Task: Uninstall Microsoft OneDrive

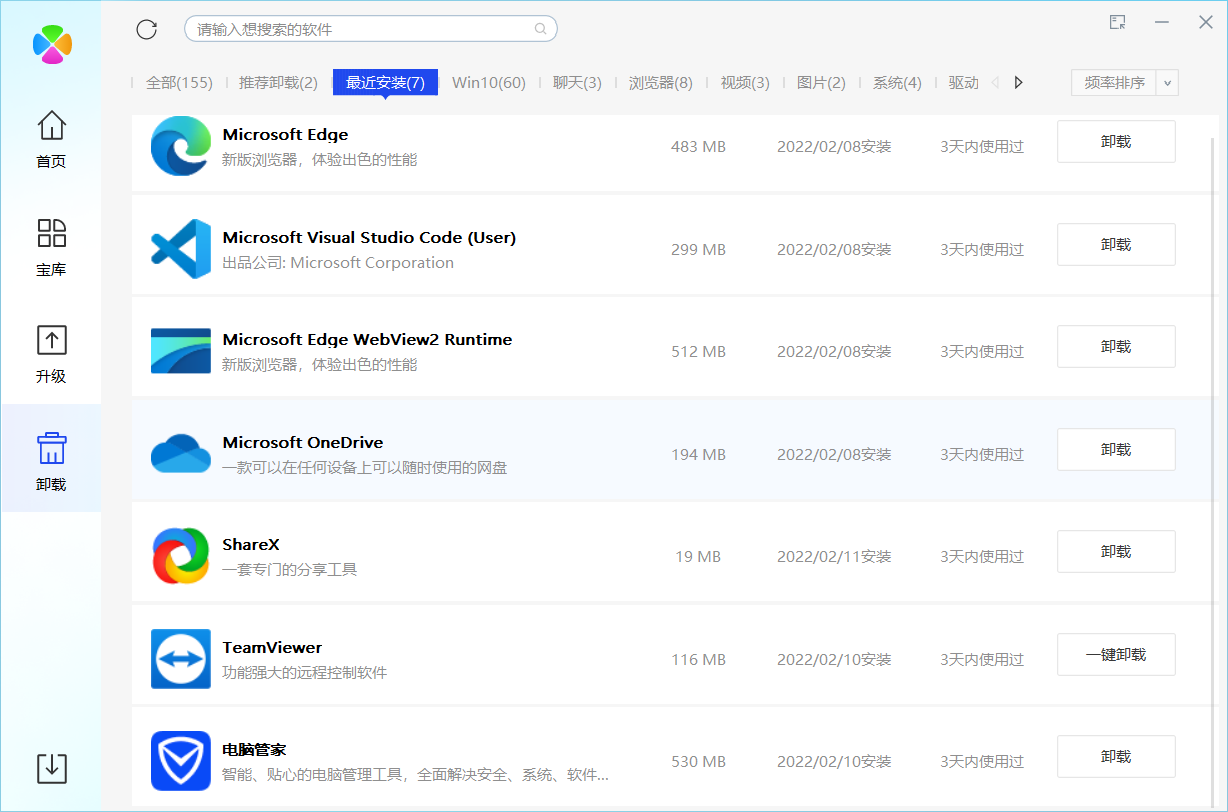Action: 1116,450
